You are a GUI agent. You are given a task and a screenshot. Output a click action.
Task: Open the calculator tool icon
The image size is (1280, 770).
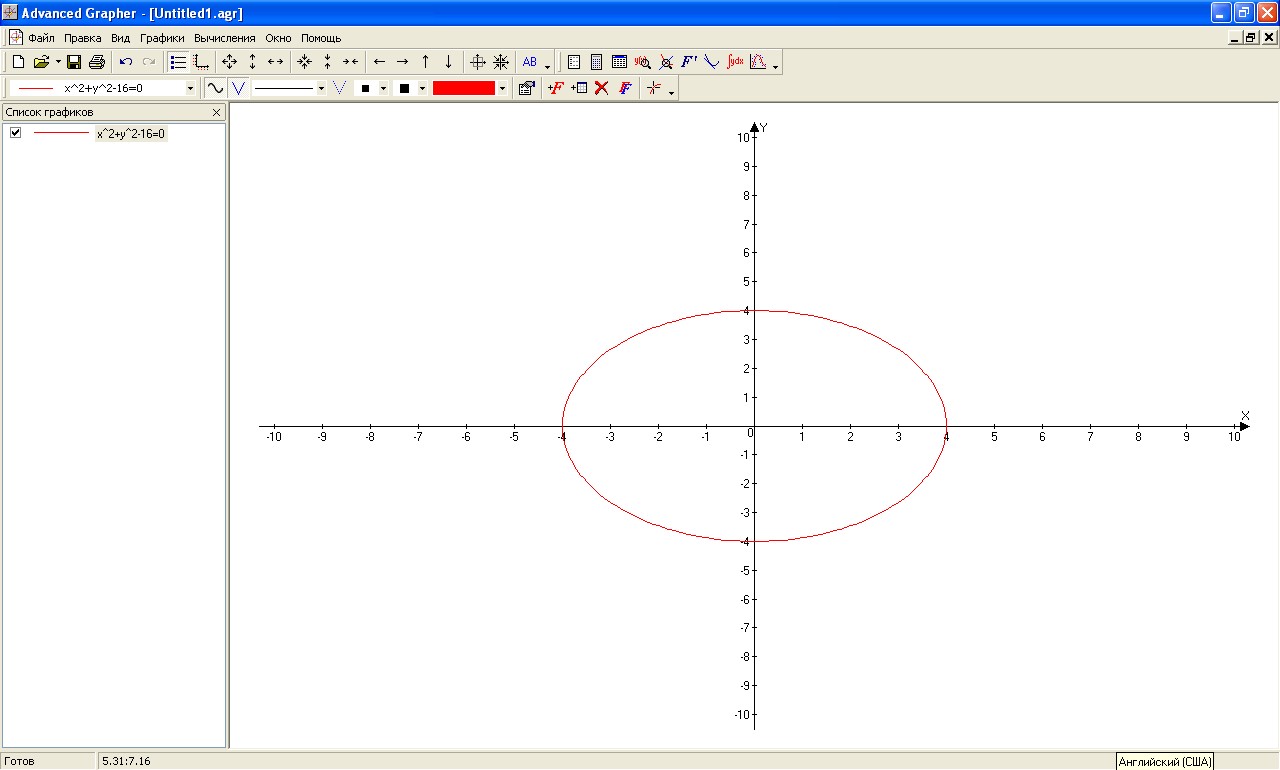tap(596, 62)
